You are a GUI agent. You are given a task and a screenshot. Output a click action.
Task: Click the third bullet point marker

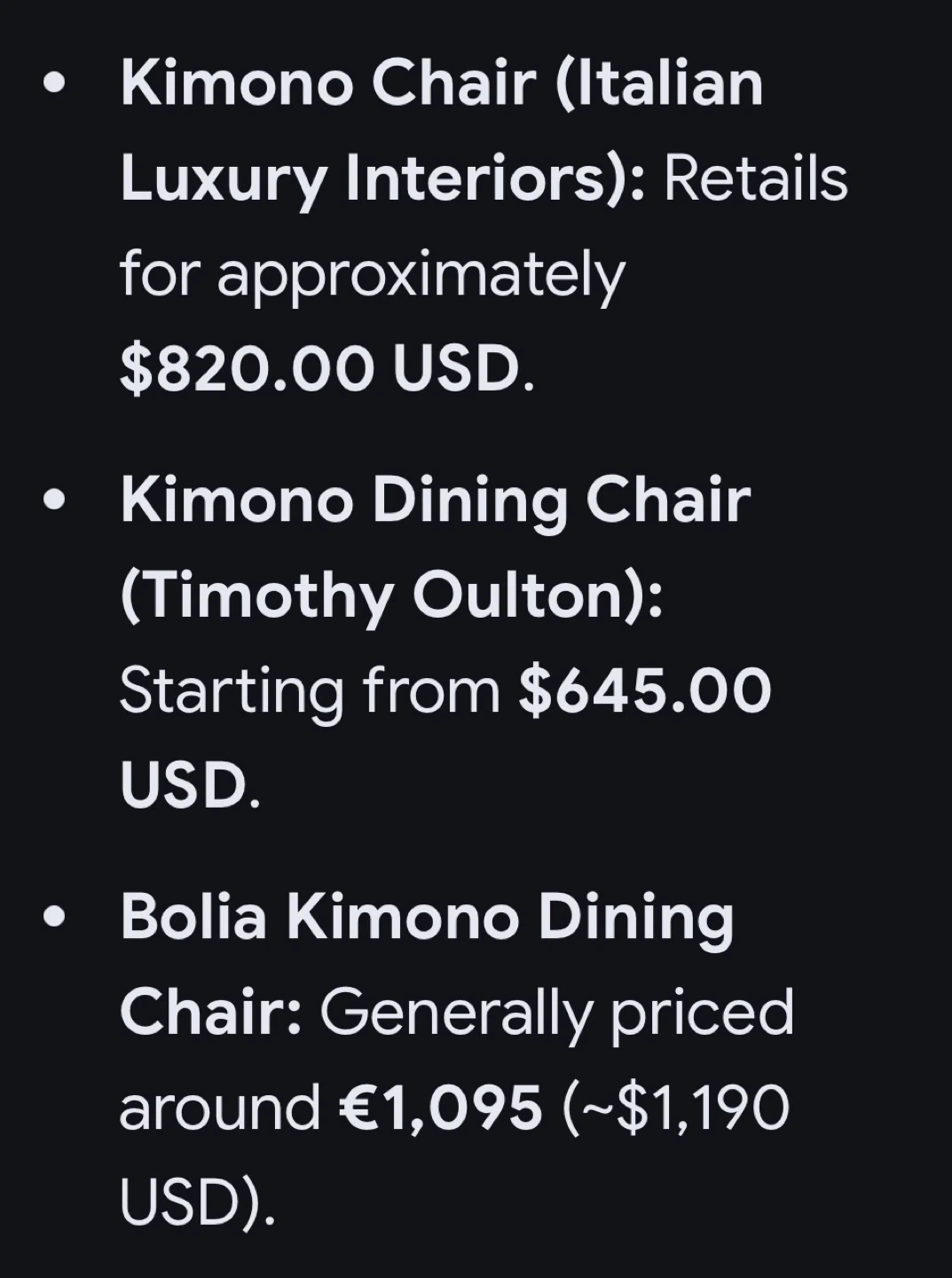tap(54, 918)
